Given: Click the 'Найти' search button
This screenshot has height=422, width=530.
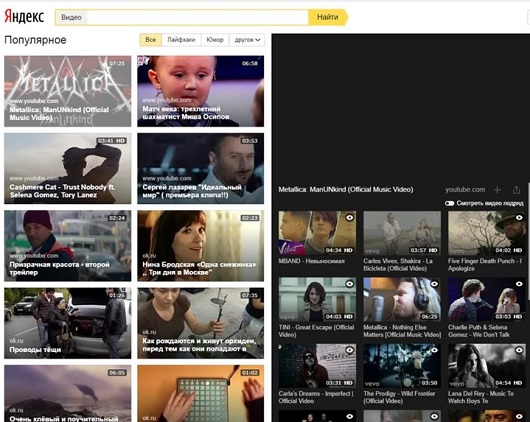Looking at the screenshot, I should (x=328, y=17).
